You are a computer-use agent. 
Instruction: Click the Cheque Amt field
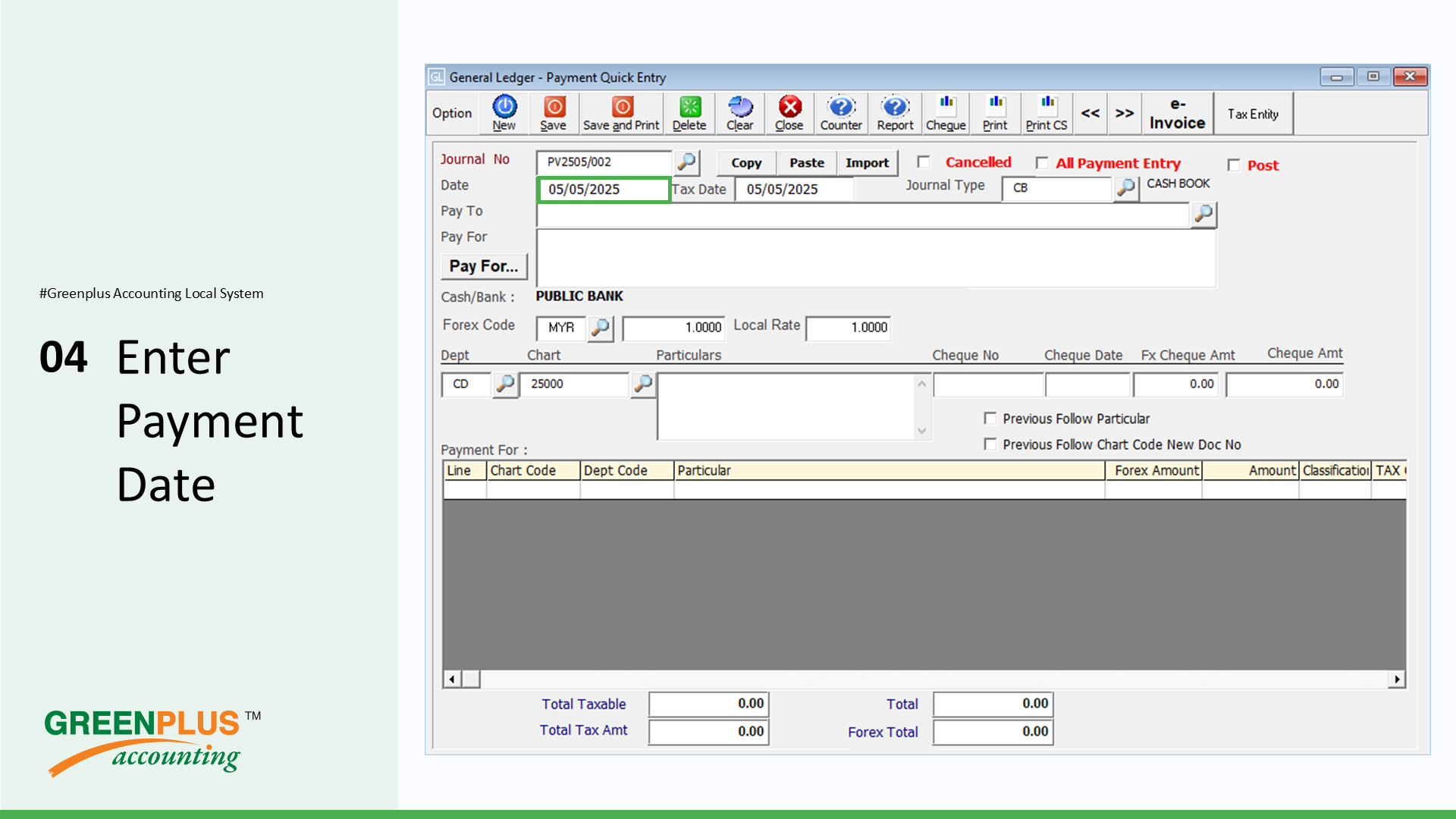(x=1285, y=384)
